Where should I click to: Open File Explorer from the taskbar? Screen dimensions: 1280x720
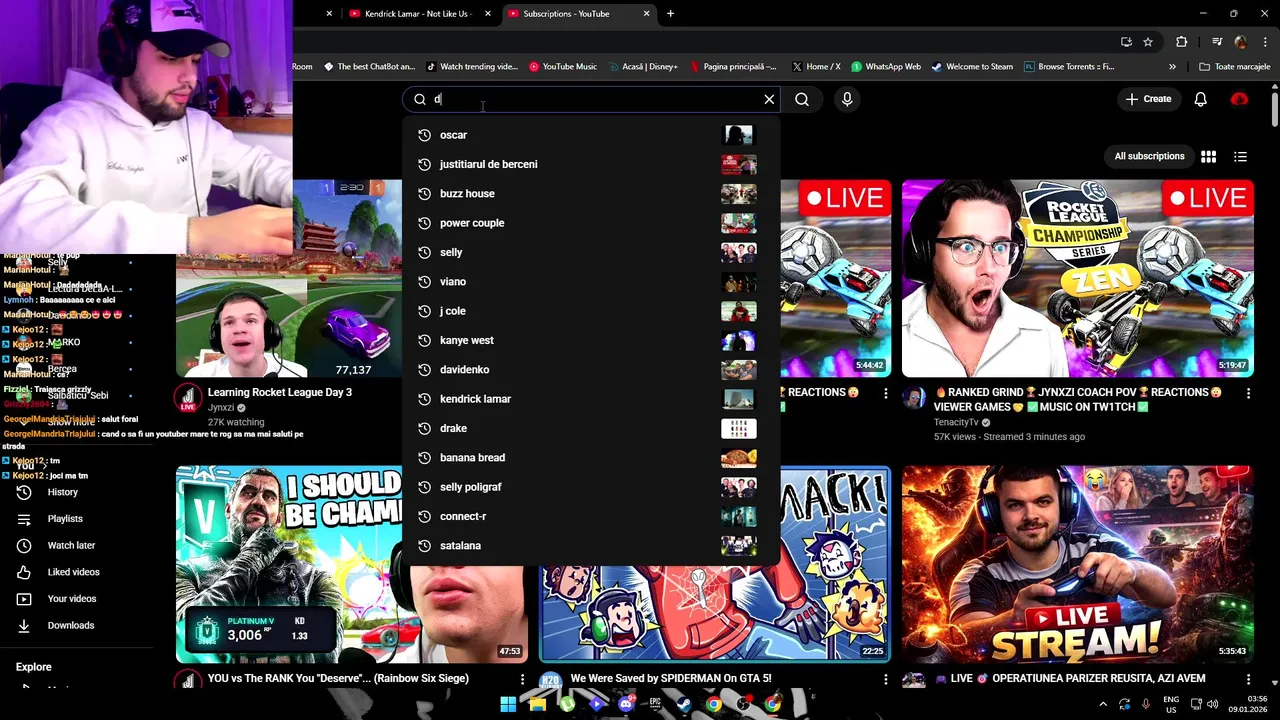click(x=538, y=704)
